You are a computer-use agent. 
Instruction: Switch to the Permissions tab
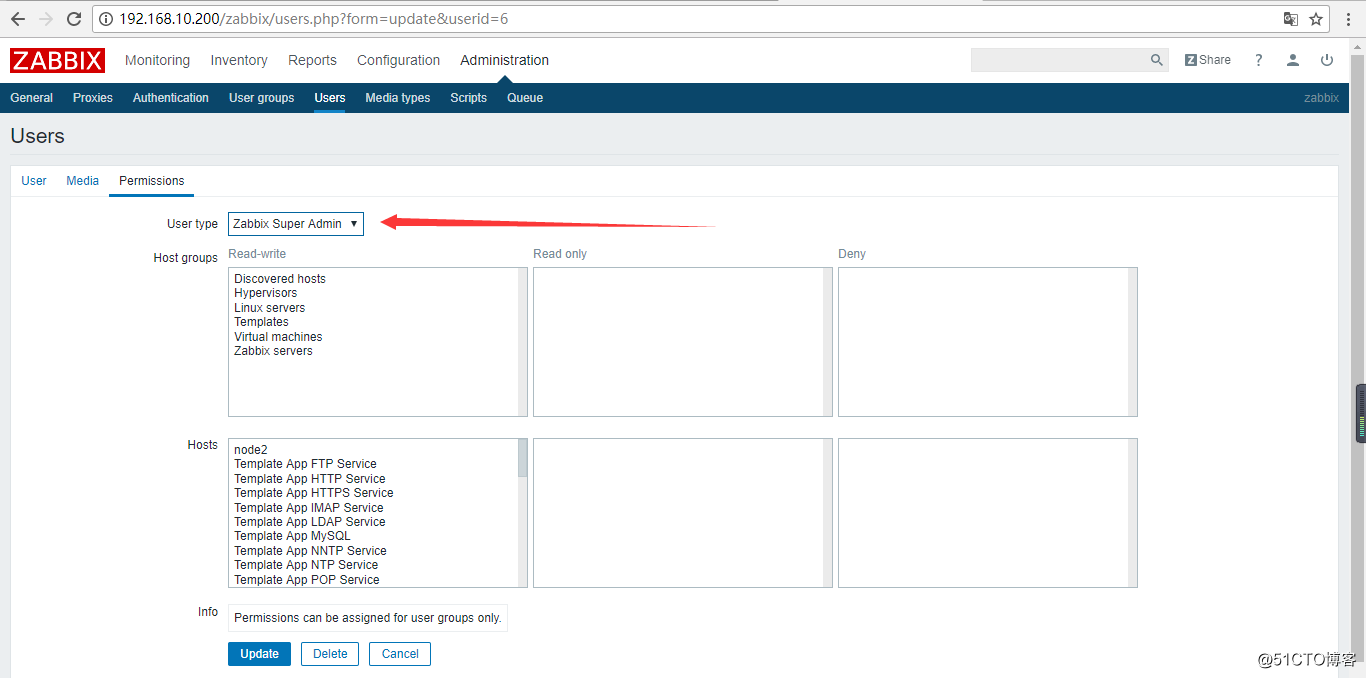point(151,181)
